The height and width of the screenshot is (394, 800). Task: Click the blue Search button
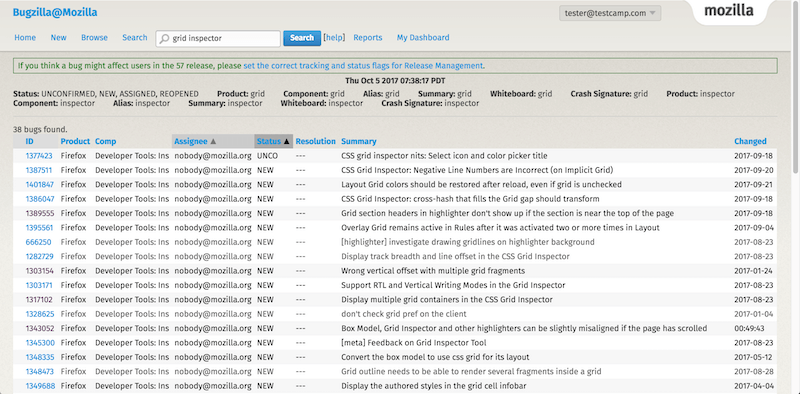(302, 38)
